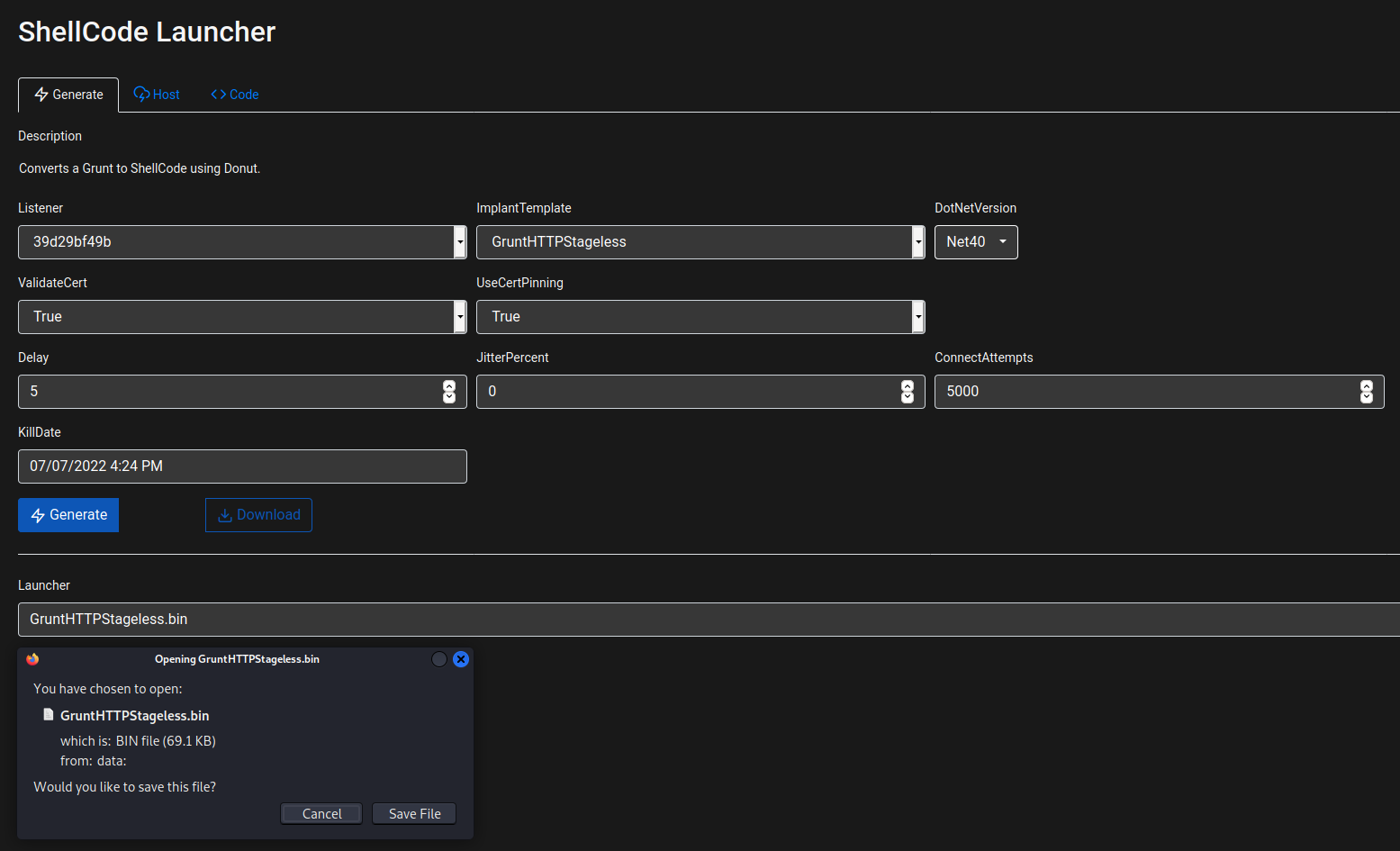Click the angle brackets Code tab icon
Image resolution: width=1400 pixels, height=851 pixels.
(218, 95)
